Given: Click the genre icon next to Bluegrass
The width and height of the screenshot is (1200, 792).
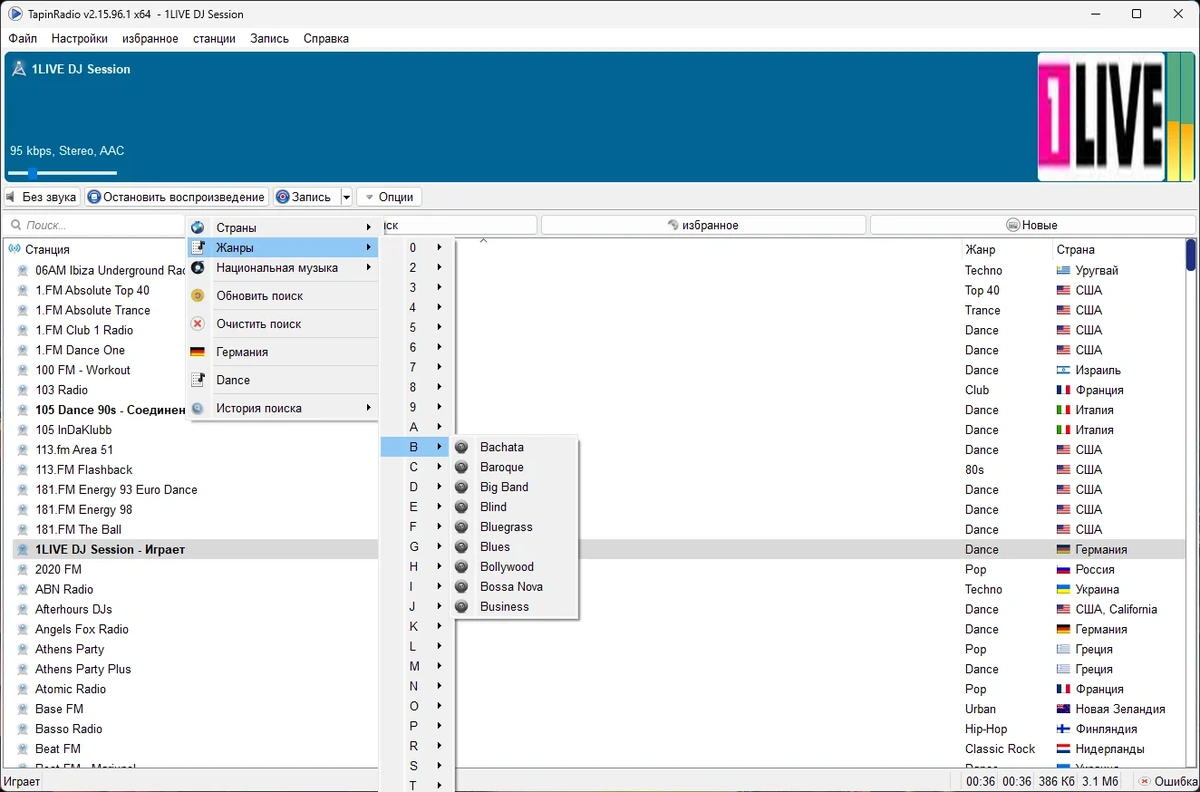Looking at the screenshot, I should coord(461,527).
